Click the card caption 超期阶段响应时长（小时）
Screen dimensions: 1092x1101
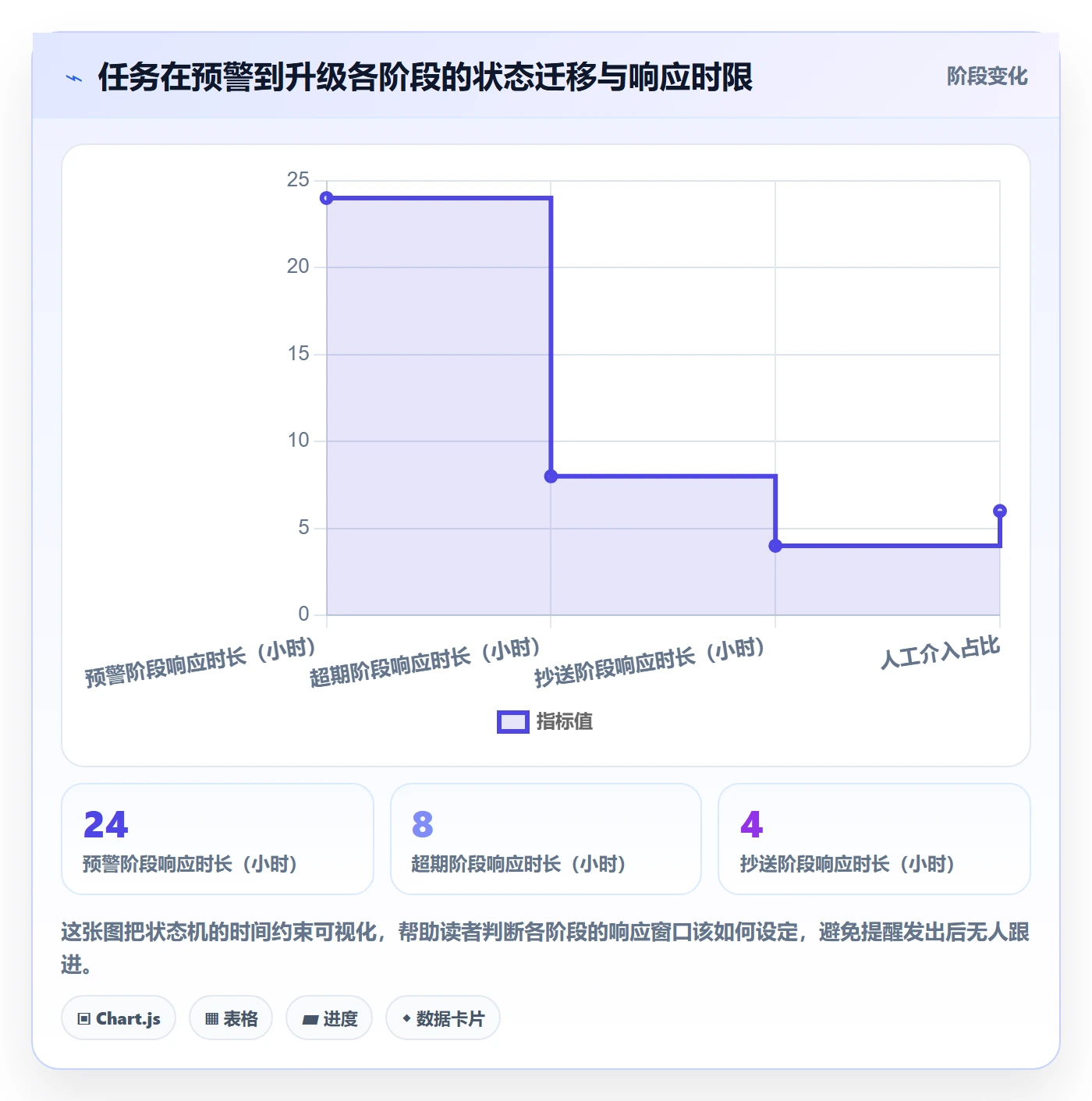tap(519, 864)
